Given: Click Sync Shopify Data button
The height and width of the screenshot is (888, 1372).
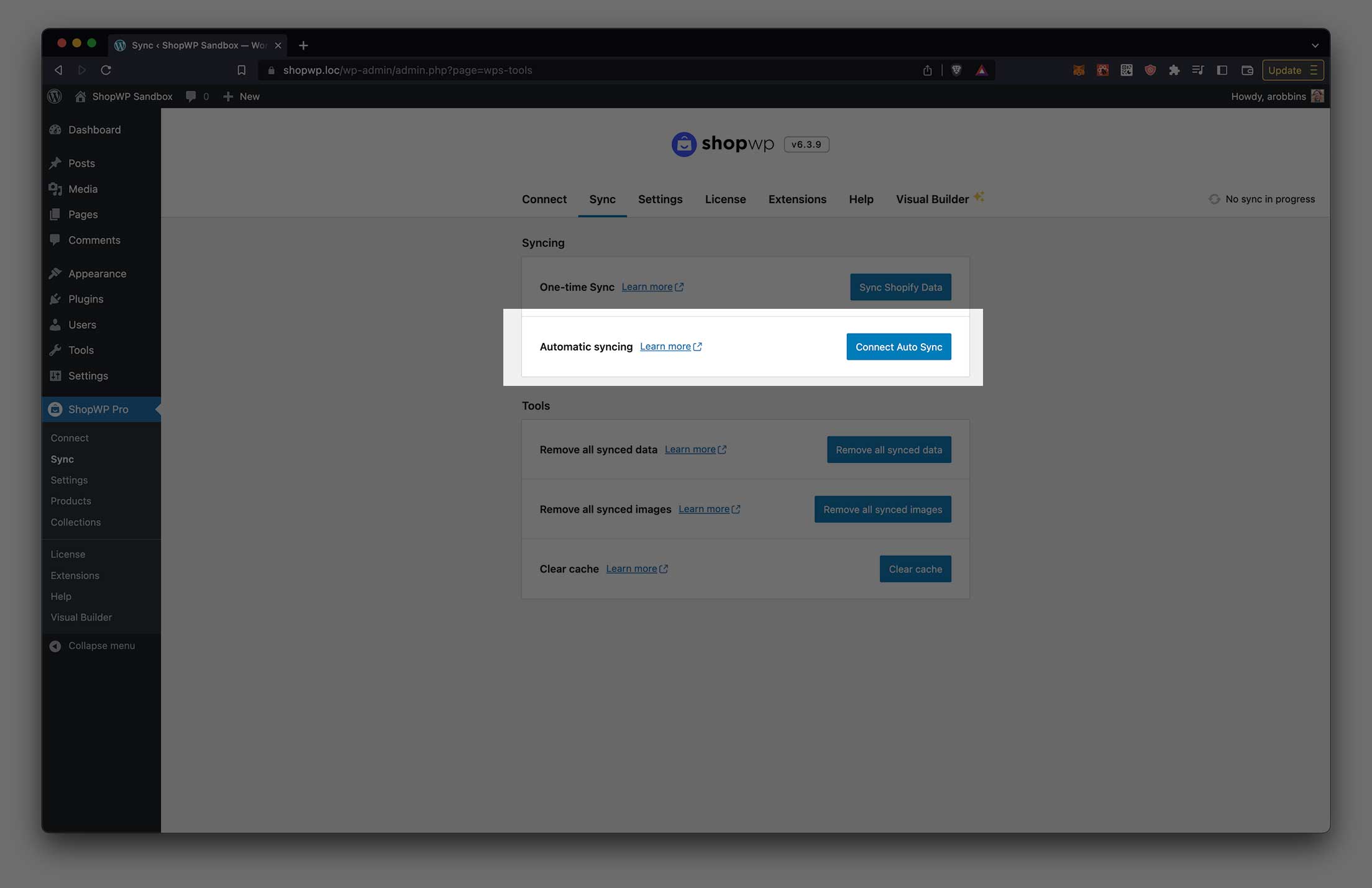Looking at the screenshot, I should (x=900, y=287).
